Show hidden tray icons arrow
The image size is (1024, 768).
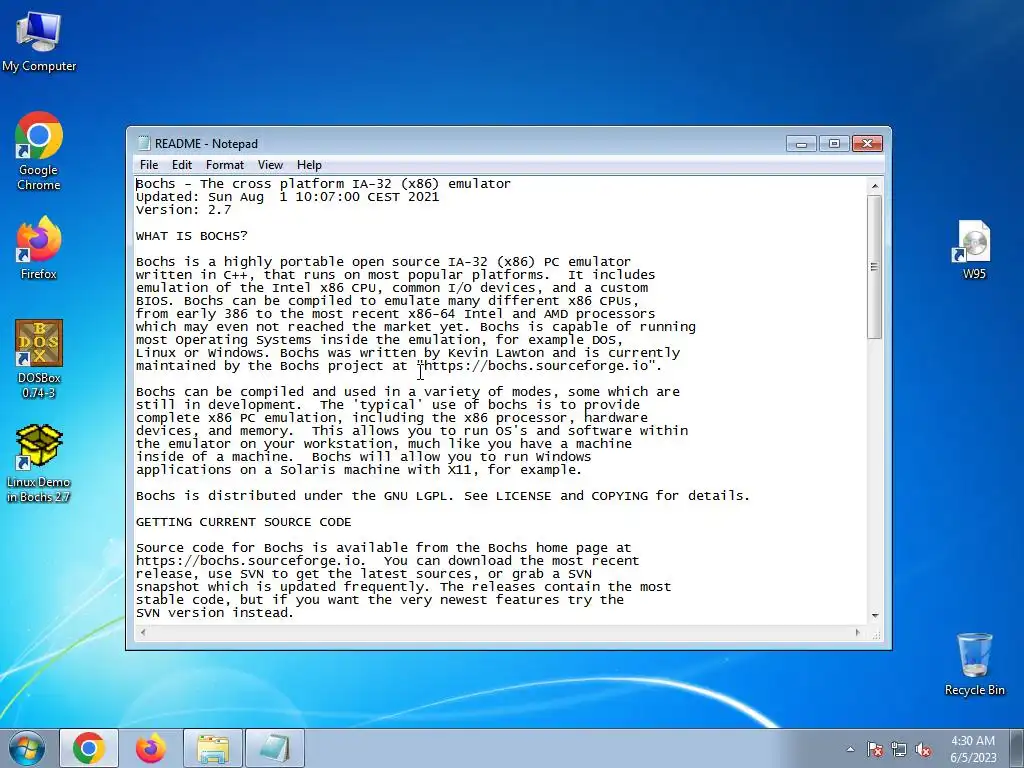[x=850, y=750]
